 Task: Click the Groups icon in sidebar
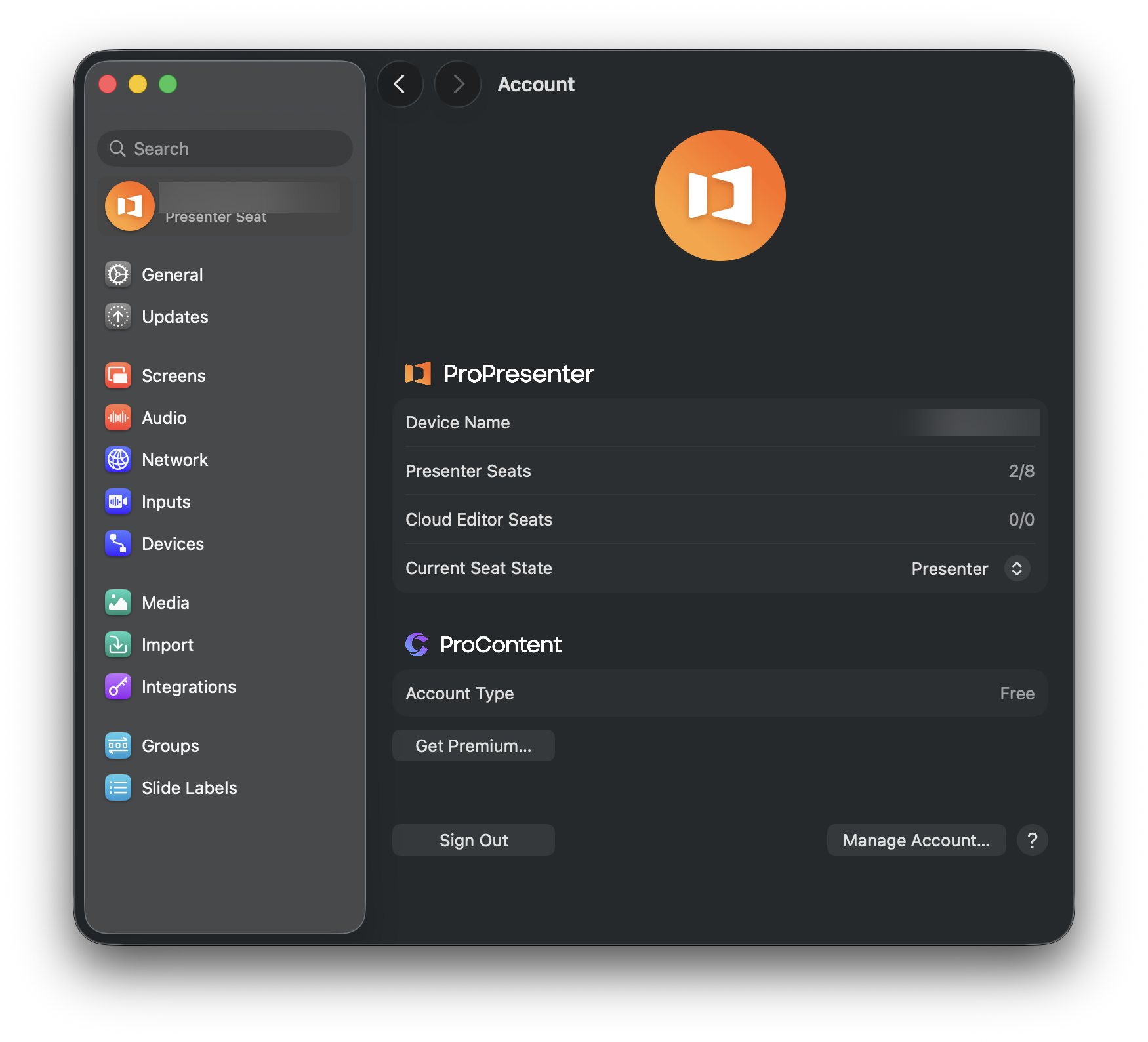pyautogui.click(x=118, y=745)
